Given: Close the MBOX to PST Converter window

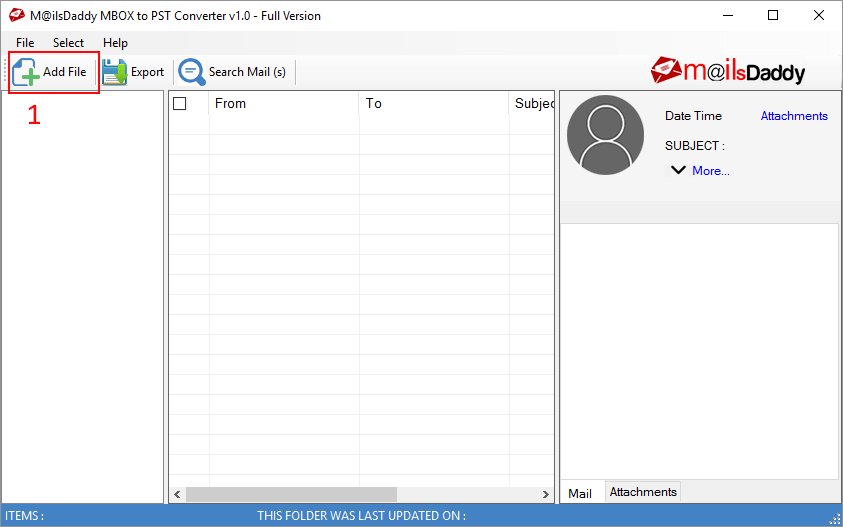Looking at the screenshot, I should [x=819, y=16].
